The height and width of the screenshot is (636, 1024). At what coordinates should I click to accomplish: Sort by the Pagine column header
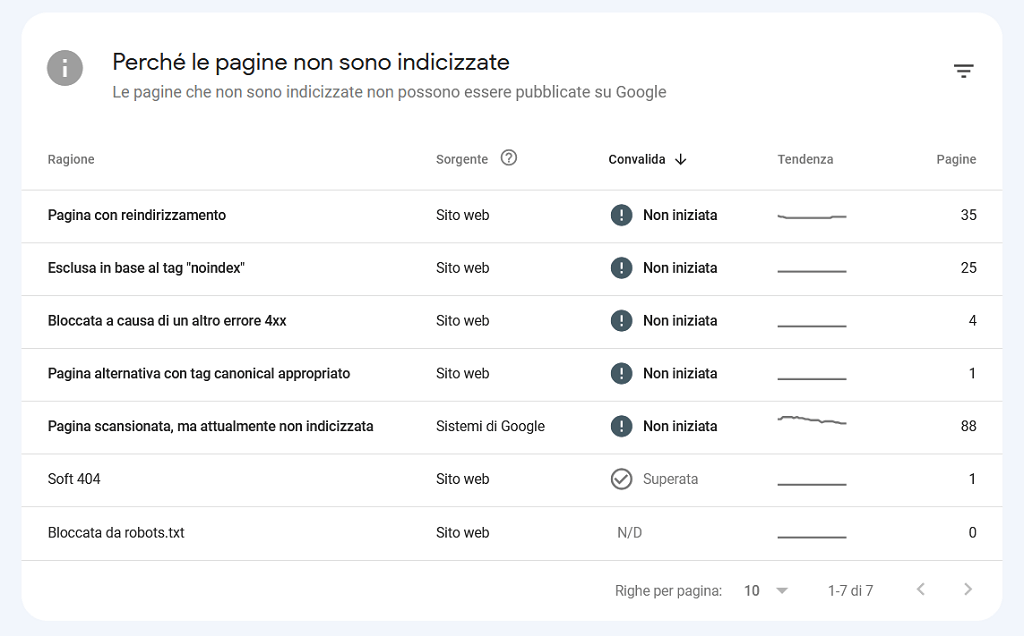956,159
